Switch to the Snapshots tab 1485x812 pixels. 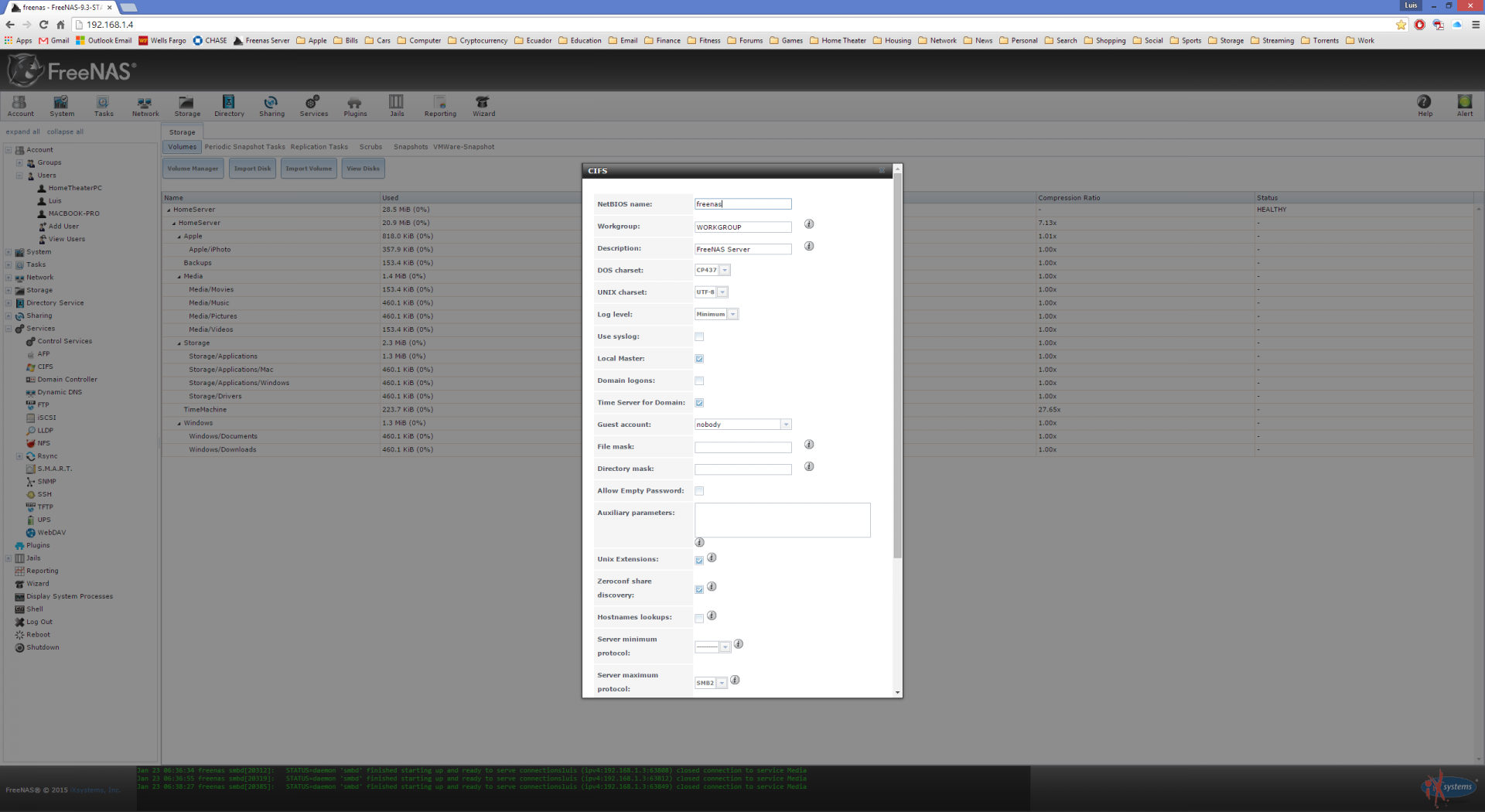click(411, 147)
